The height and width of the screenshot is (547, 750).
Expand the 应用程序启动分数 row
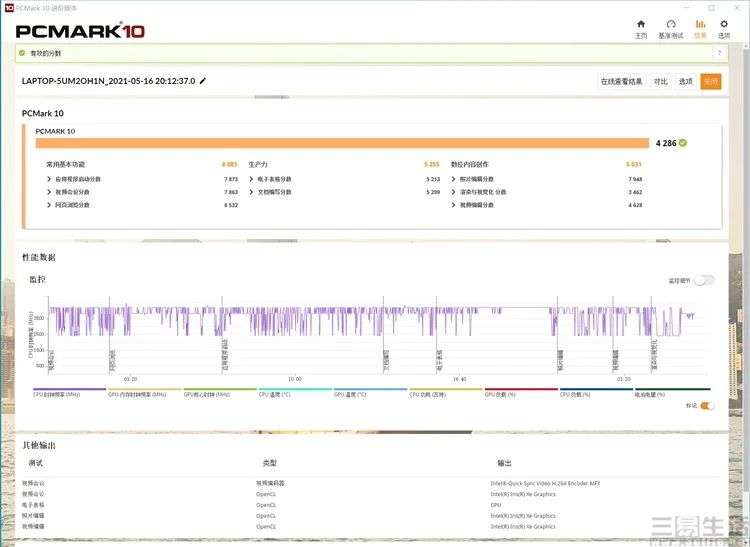pos(49,179)
